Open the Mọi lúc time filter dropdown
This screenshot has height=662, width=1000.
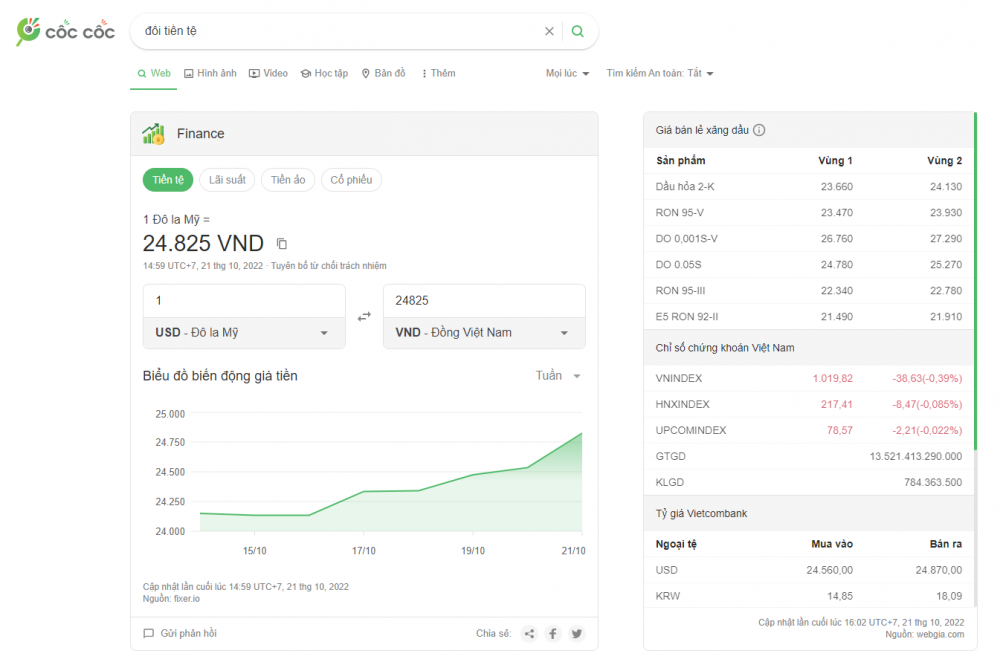click(x=566, y=72)
